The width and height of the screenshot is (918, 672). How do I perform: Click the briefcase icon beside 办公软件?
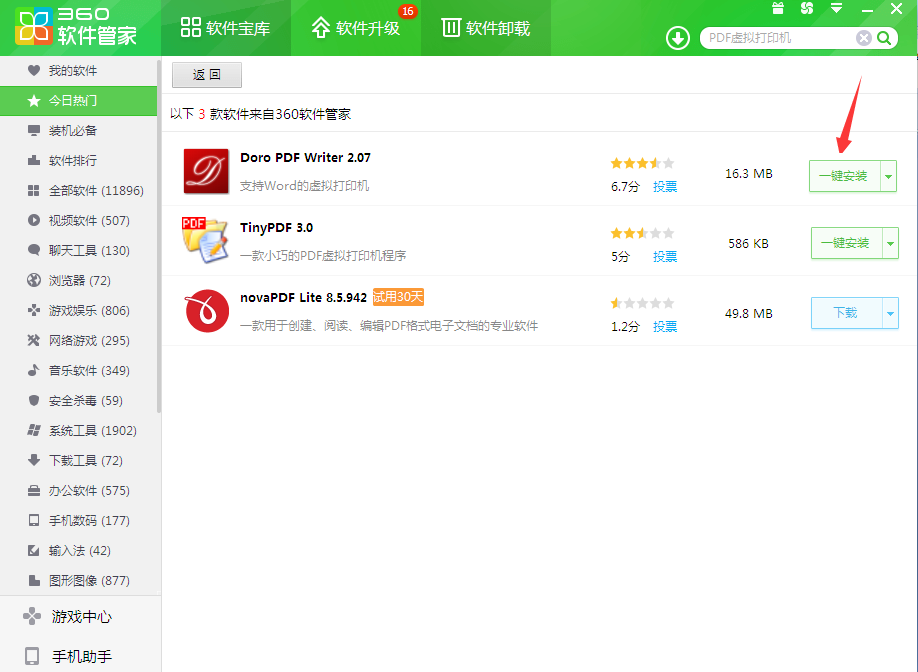pyautogui.click(x=34, y=491)
